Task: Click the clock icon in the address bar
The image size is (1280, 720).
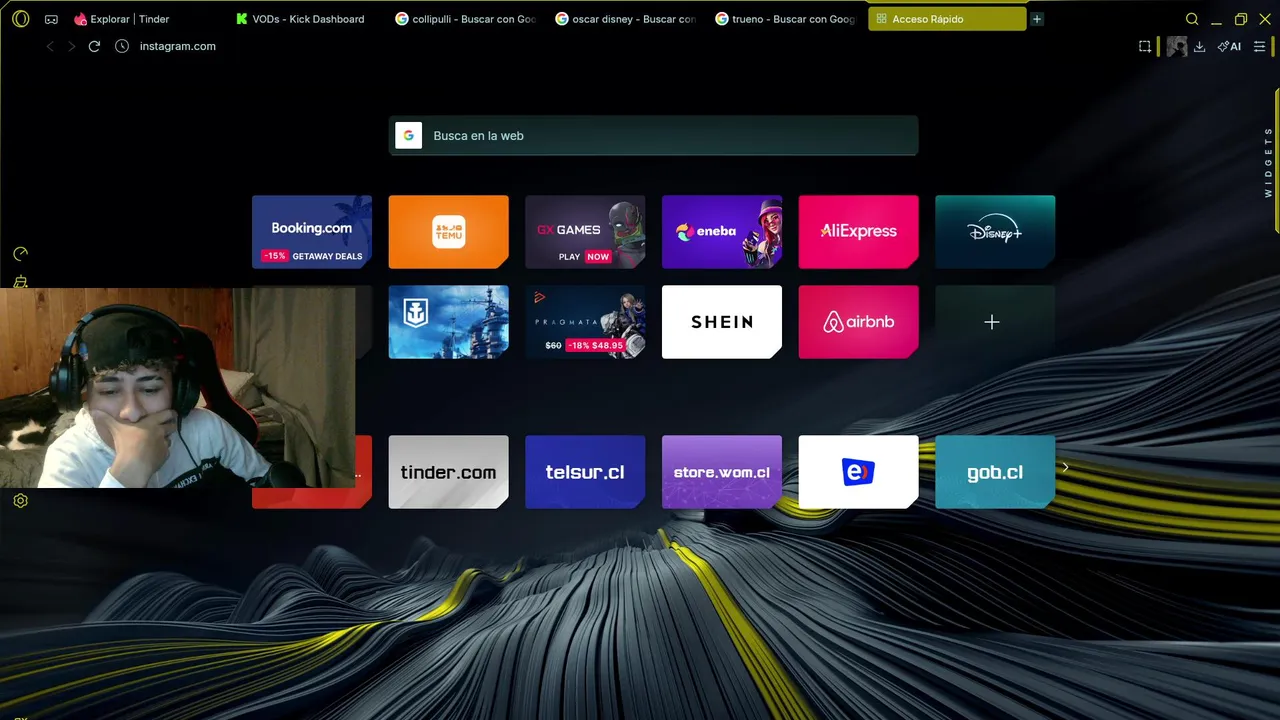Action: pyautogui.click(x=122, y=46)
